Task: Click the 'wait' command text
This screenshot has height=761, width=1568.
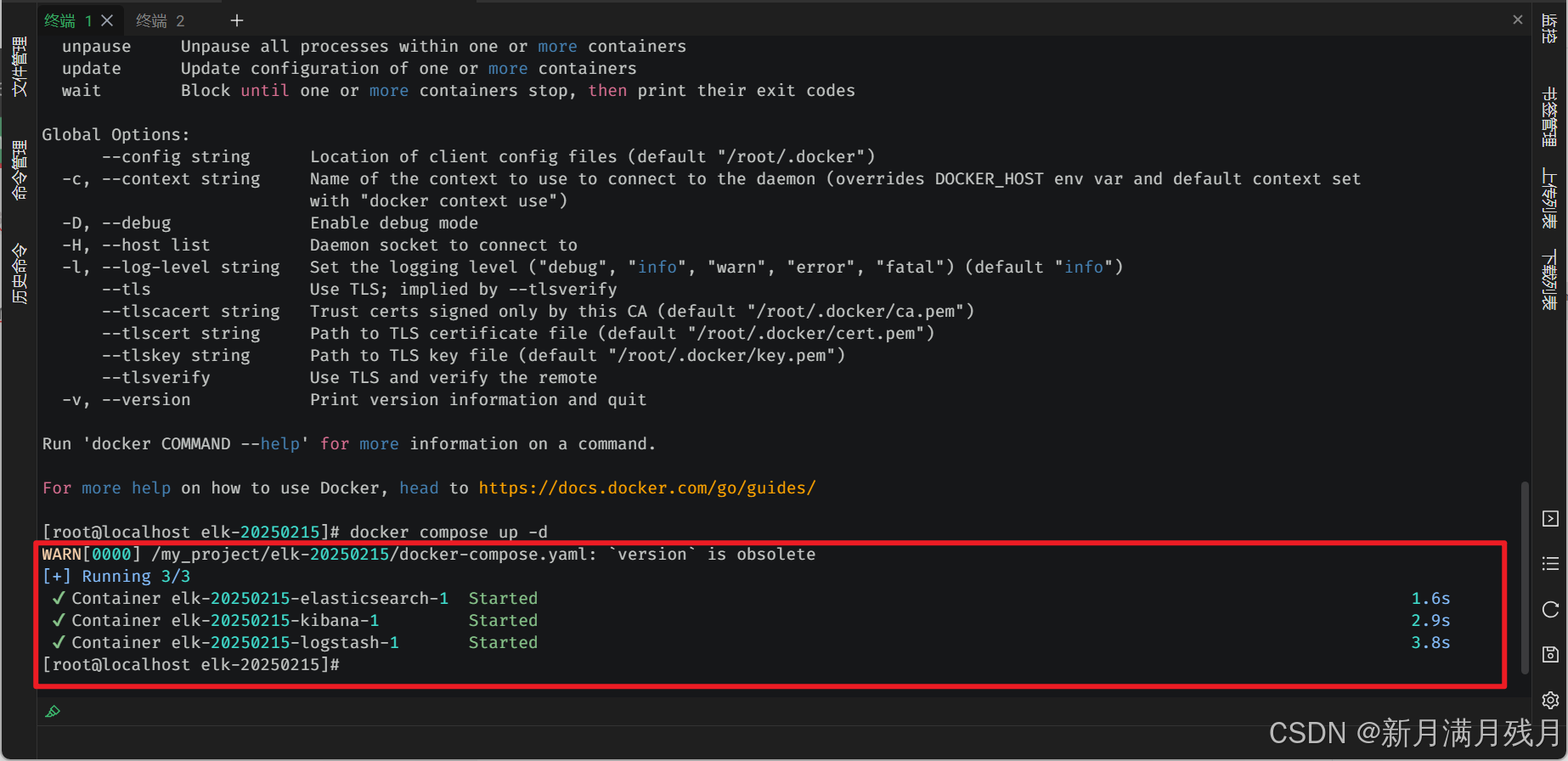Action: tap(82, 90)
